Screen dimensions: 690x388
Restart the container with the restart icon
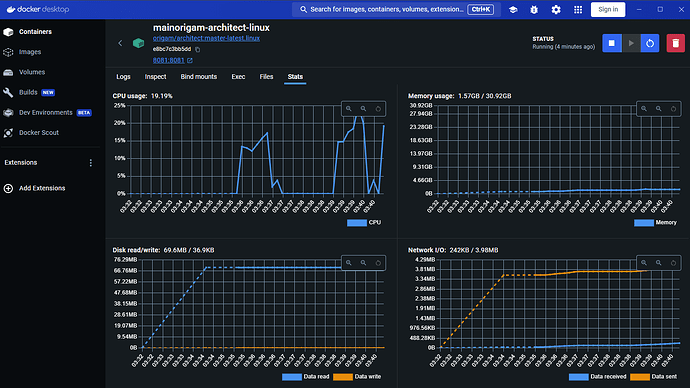click(650, 43)
